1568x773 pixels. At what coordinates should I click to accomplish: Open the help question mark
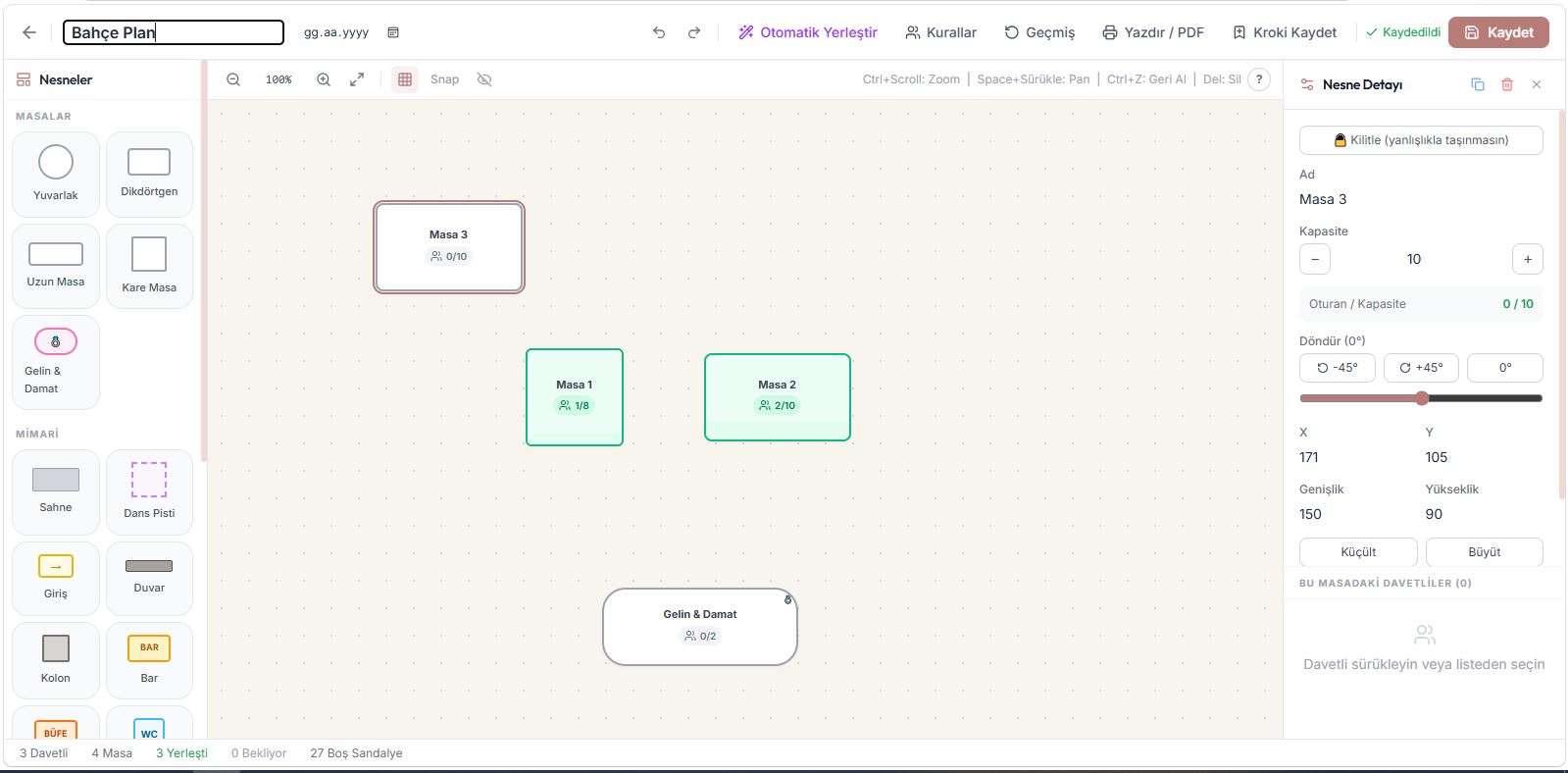1259,79
